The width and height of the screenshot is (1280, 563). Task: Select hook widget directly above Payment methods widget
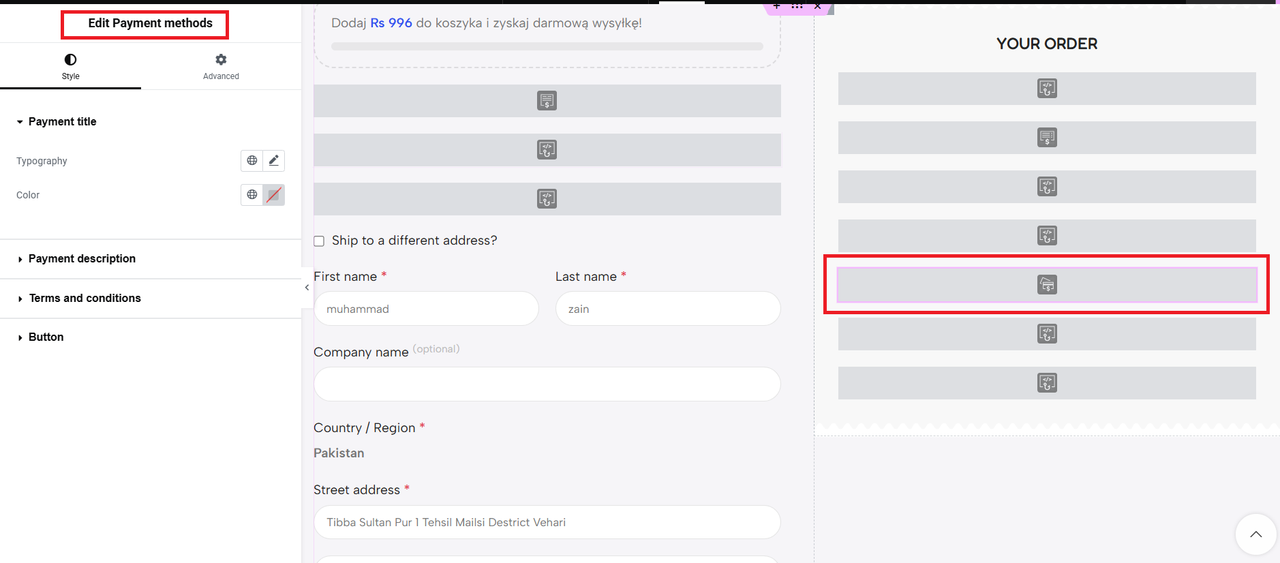1047,236
